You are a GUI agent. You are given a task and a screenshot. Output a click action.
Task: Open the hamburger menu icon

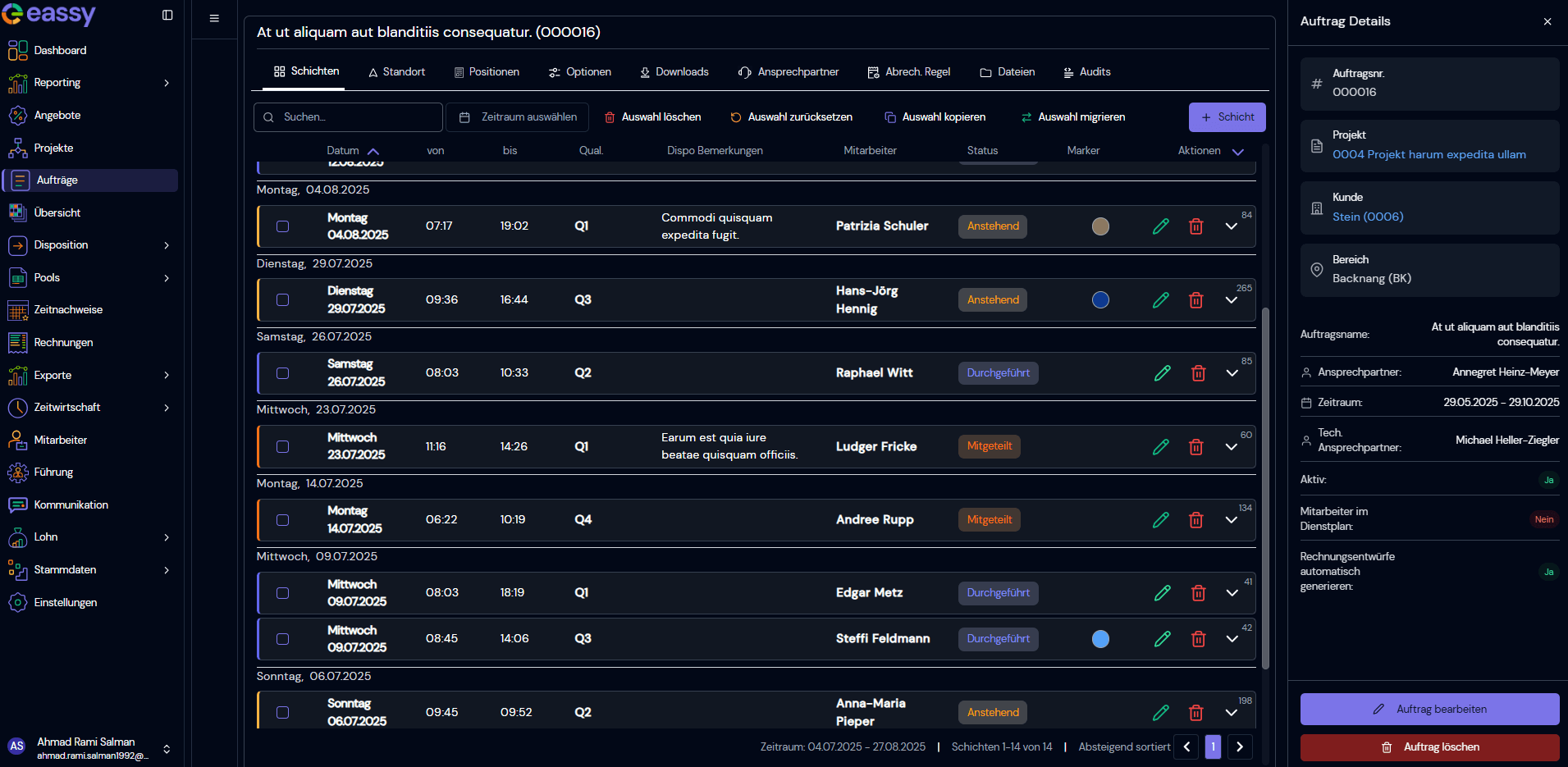[214, 18]
